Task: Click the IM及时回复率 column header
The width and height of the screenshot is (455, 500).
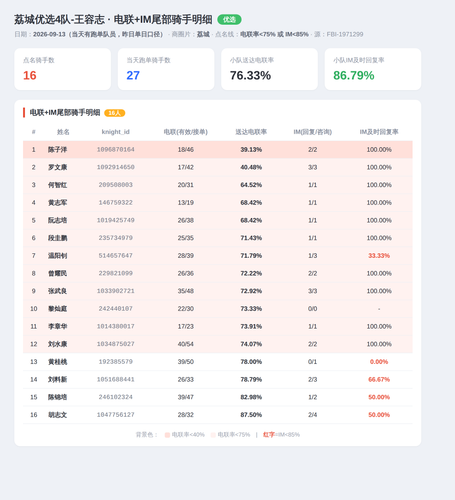Action: coord(379,132)
